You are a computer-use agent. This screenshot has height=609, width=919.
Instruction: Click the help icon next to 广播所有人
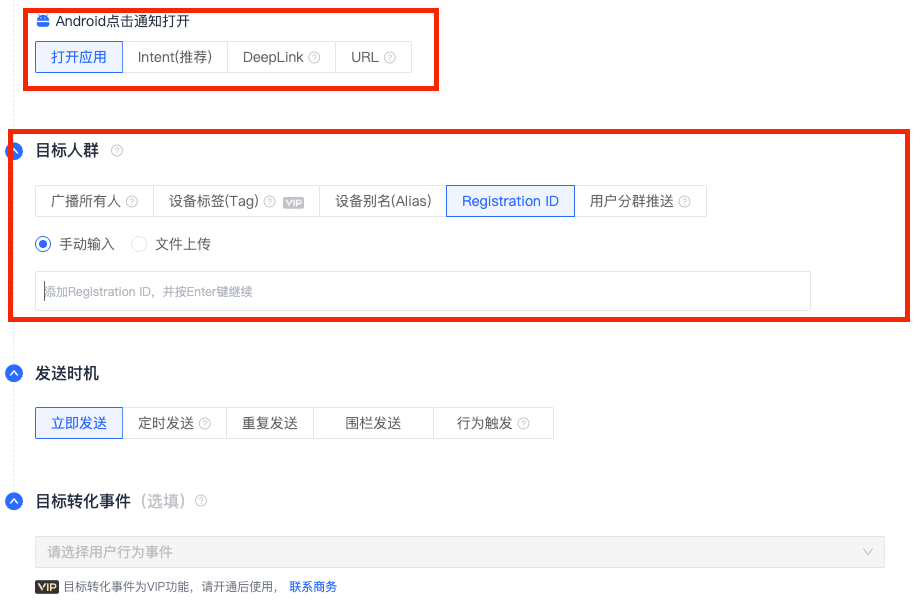132,201
